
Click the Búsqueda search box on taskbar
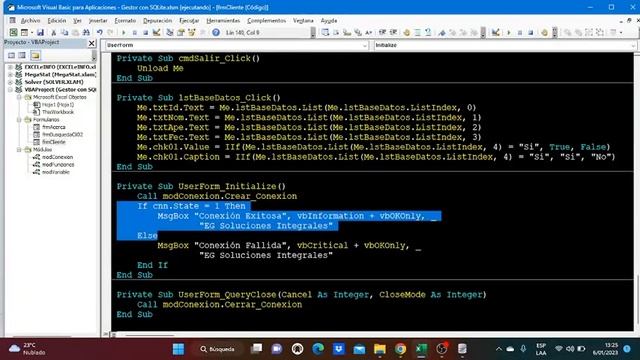point(217,349)
